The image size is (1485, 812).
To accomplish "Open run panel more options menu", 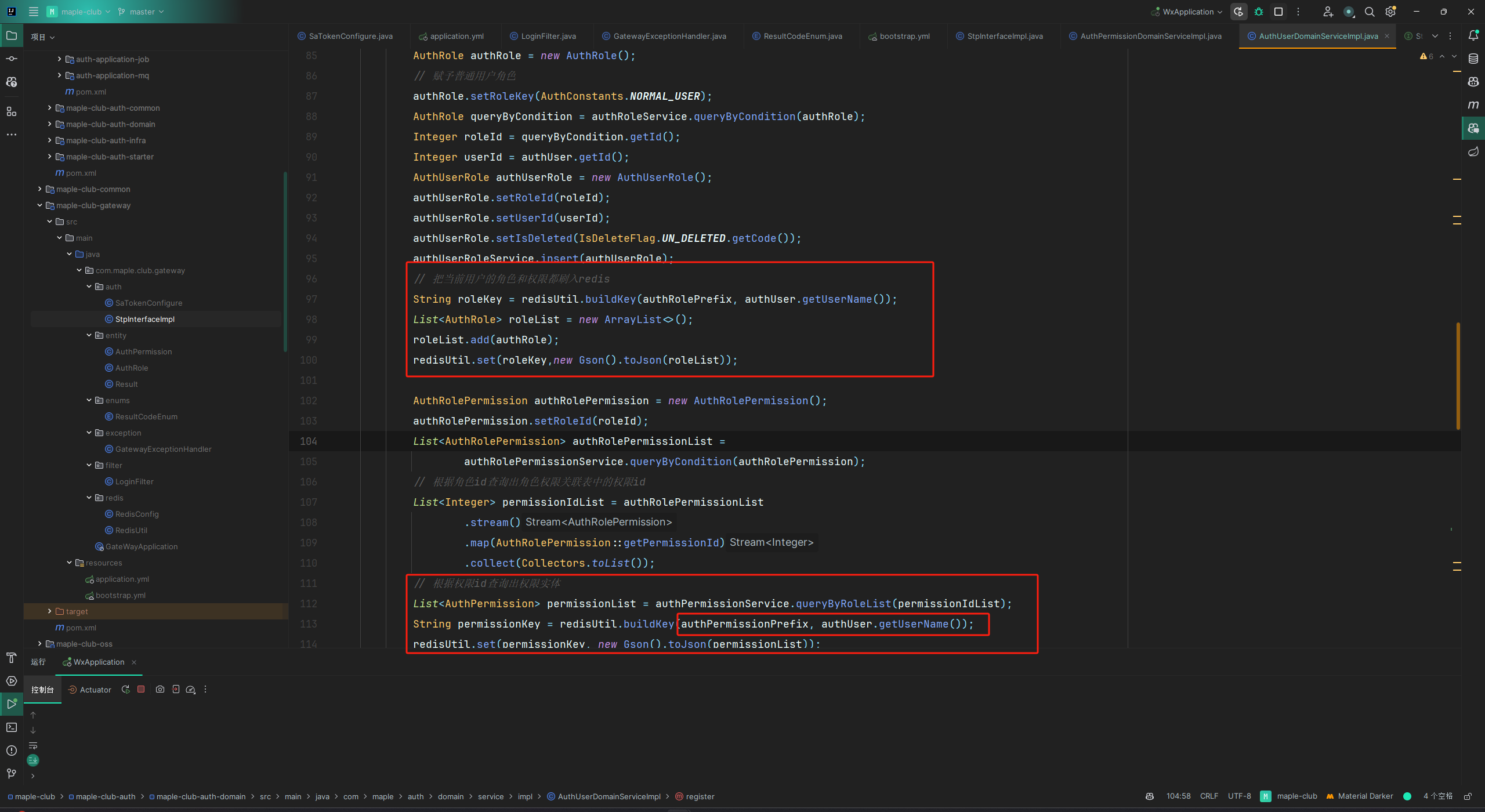I will [x=205, y=690].
